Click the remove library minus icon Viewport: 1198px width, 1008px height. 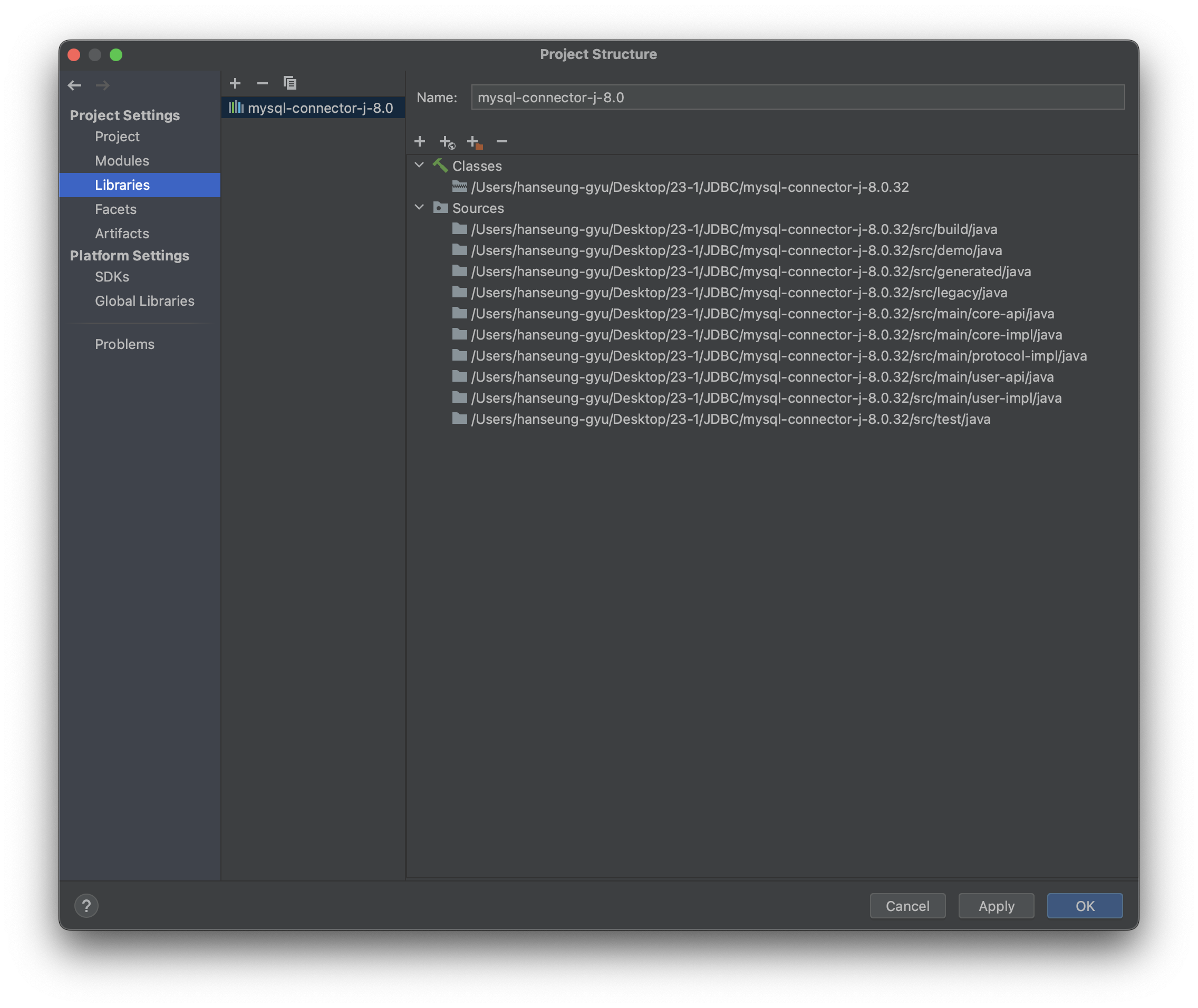click(x=263, y=83)
